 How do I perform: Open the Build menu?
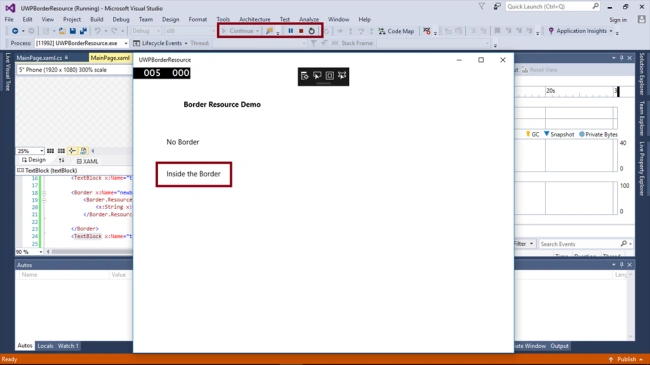(x=97, y=19)
